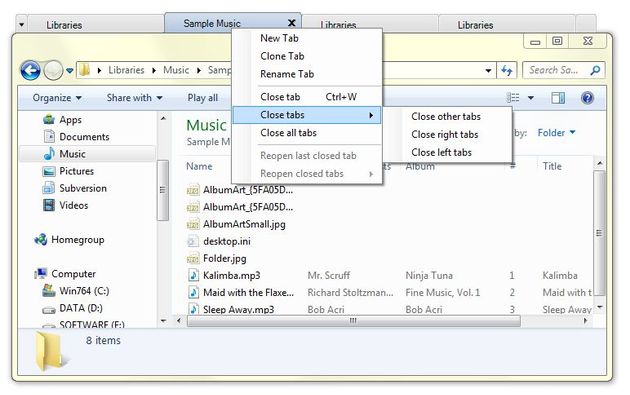
Task: Select Subversion library in the sidebar
Action: pyautogui.click(x=83, y=188)
